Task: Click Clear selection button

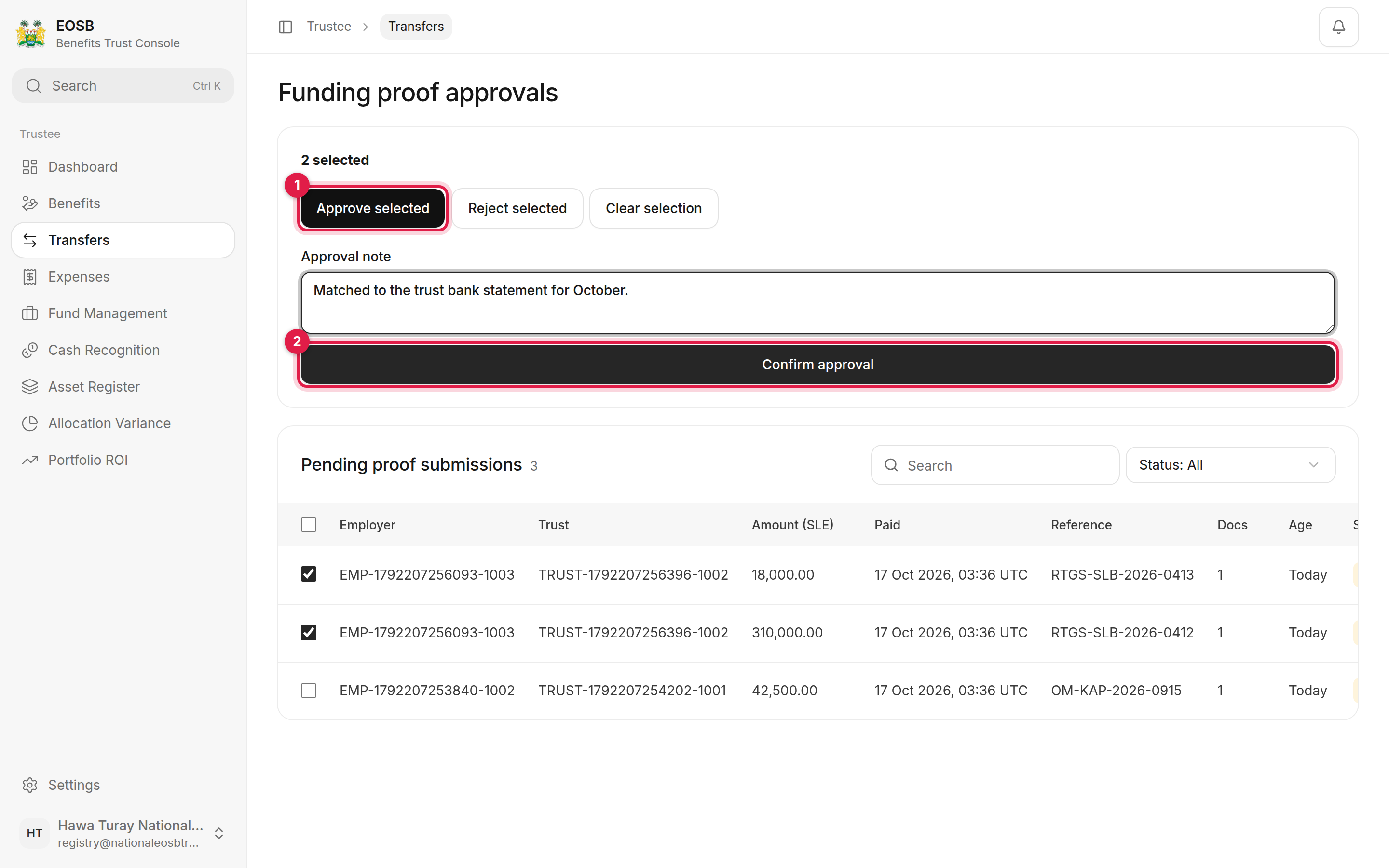Action: (653, 208)
